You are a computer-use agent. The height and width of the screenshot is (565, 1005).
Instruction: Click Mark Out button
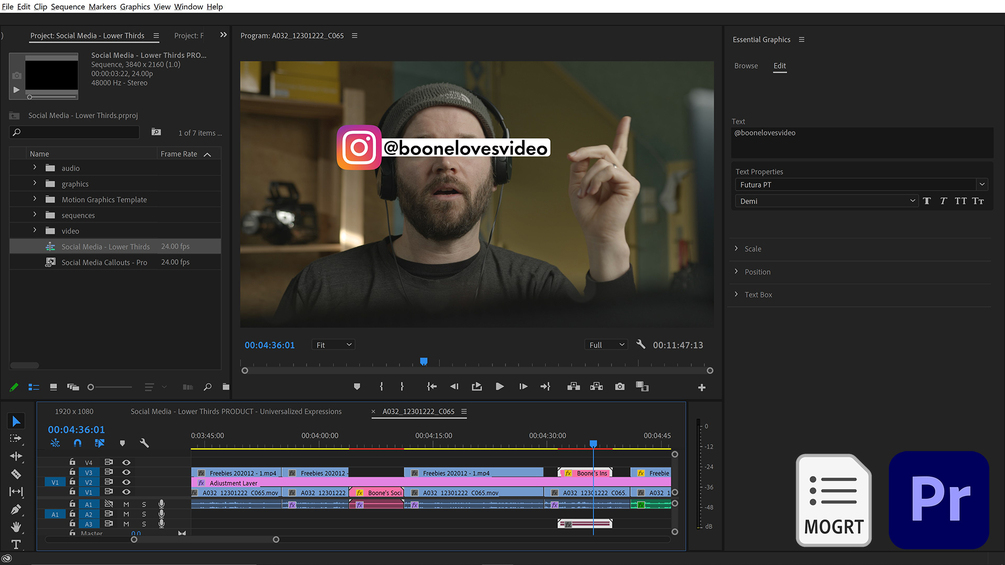[x=402, y=386]
